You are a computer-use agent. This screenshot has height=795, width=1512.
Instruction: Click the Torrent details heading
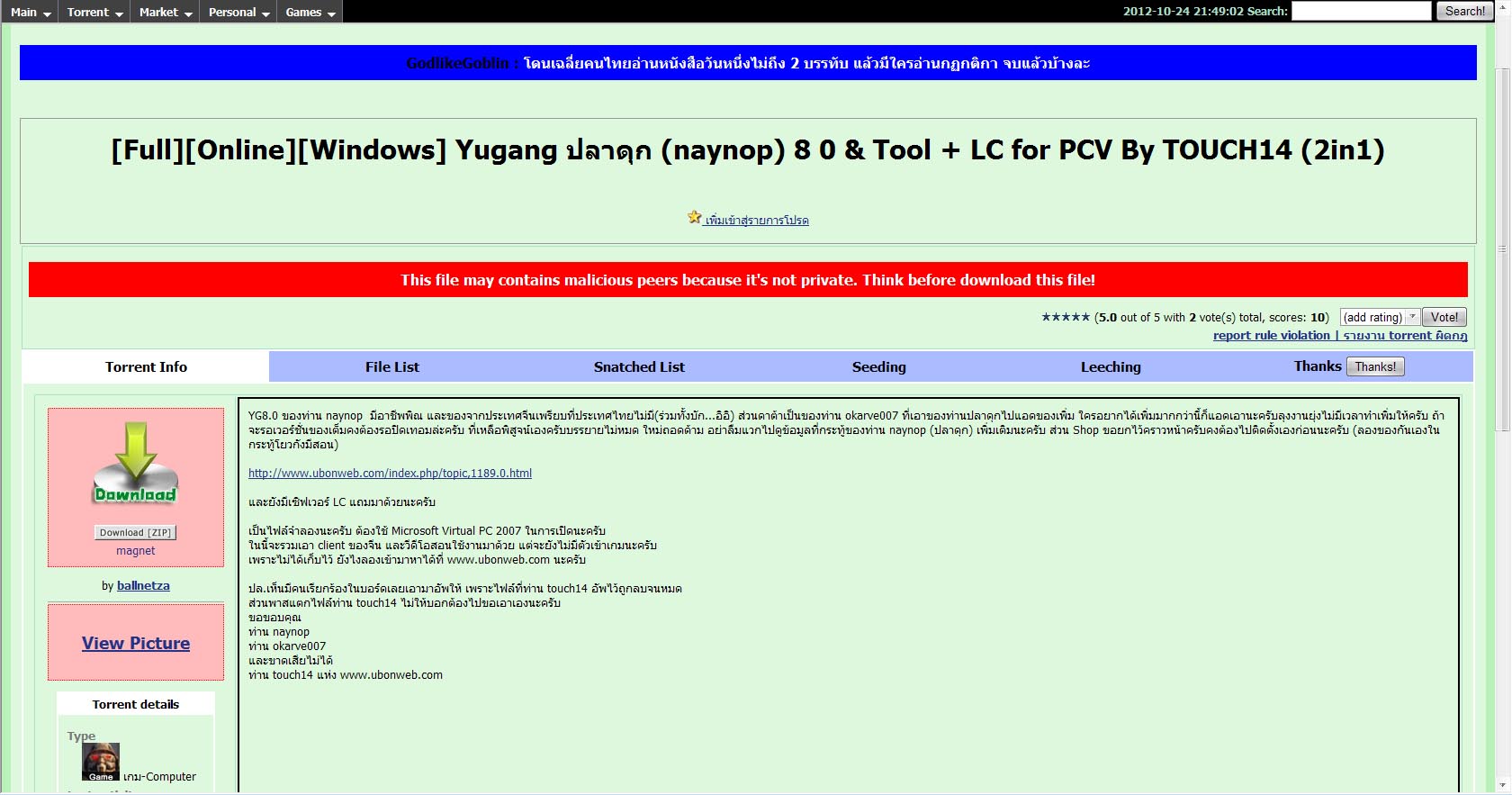click(136, 704)
